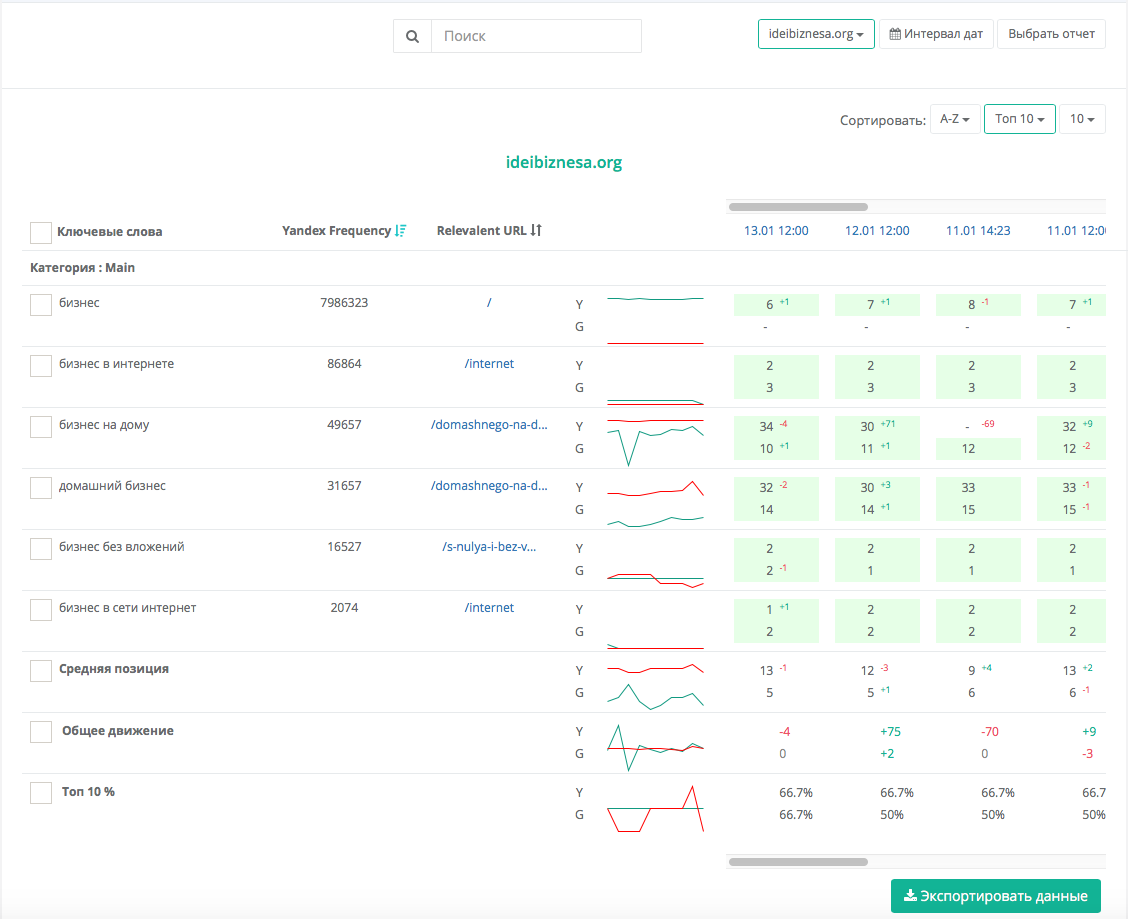Check the бизнес на дому checkbox

click(x=41, y=427)
